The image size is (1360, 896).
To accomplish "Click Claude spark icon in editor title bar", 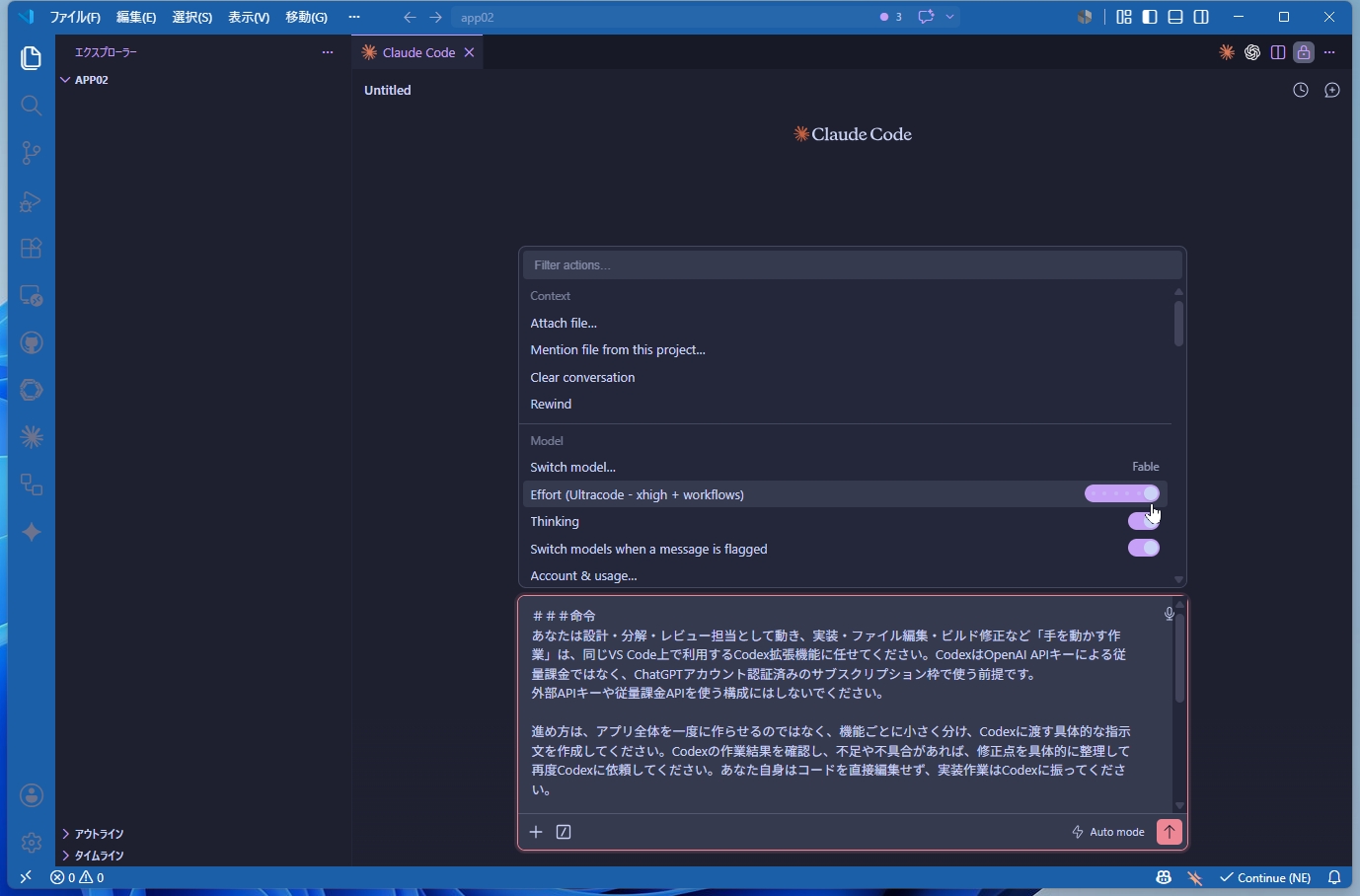I will coord(1227,52).
